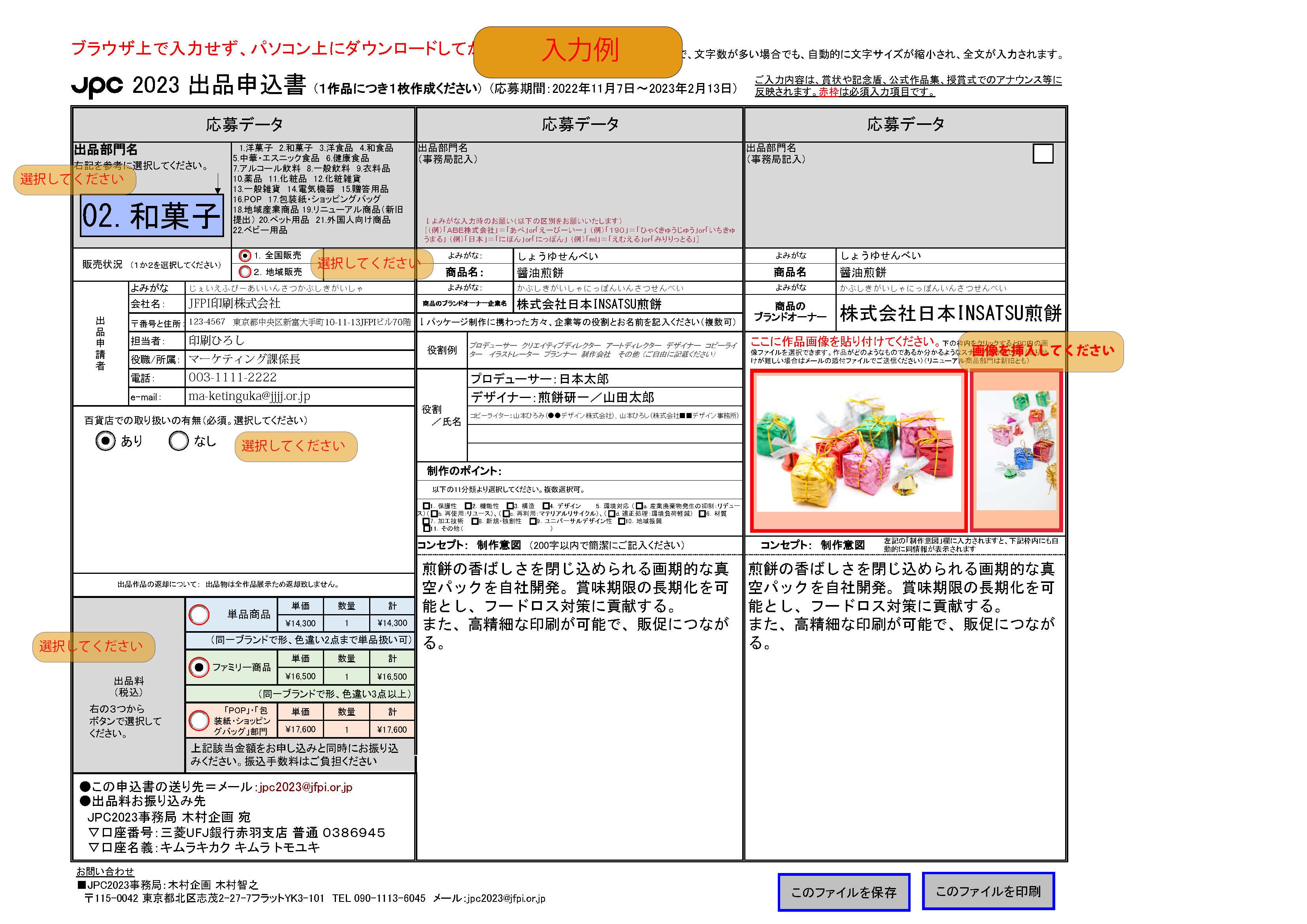Select the 単品商品 fee radio button

point(199,614)
